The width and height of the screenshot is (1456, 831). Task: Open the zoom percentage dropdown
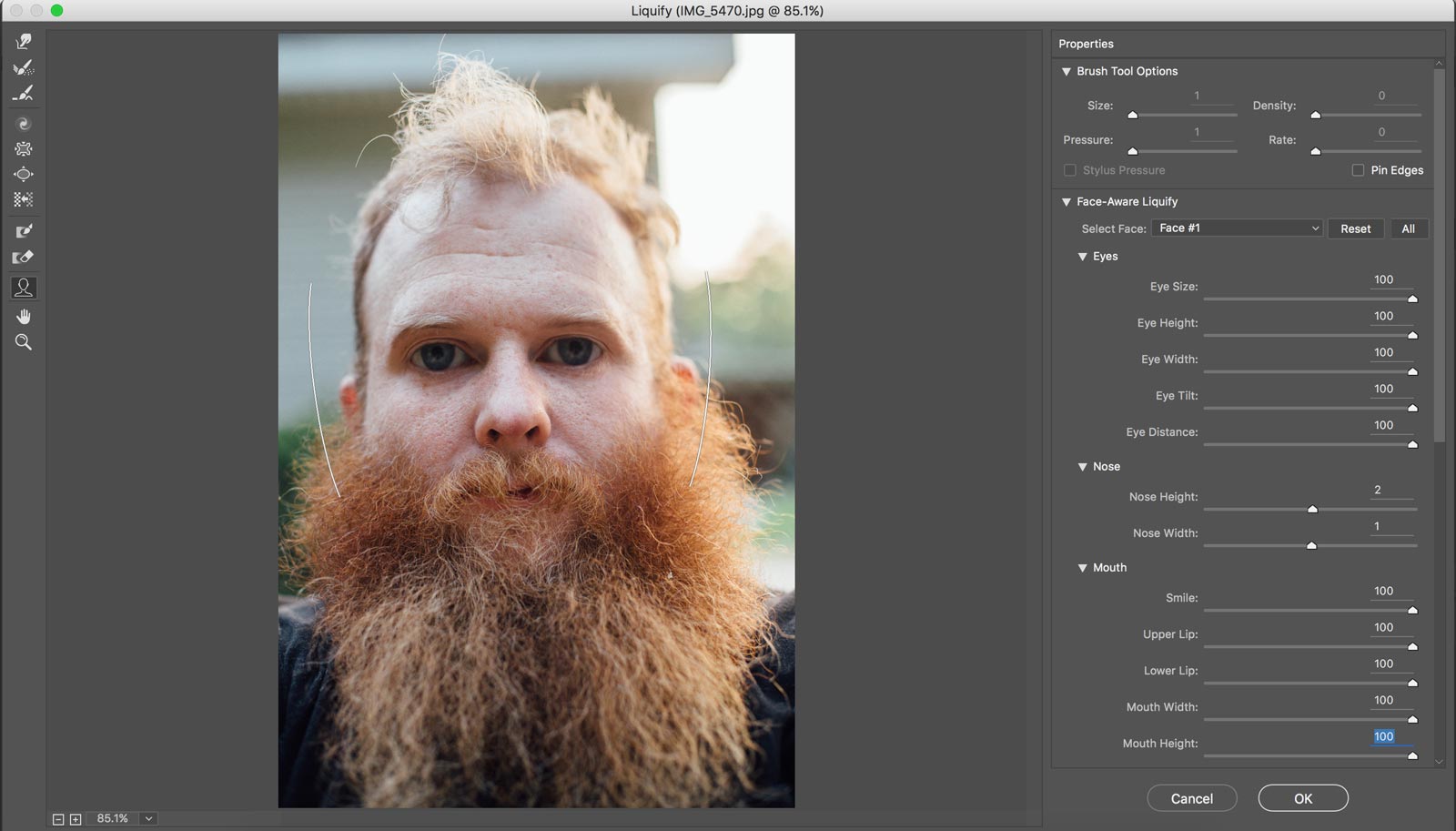point(148,818)
